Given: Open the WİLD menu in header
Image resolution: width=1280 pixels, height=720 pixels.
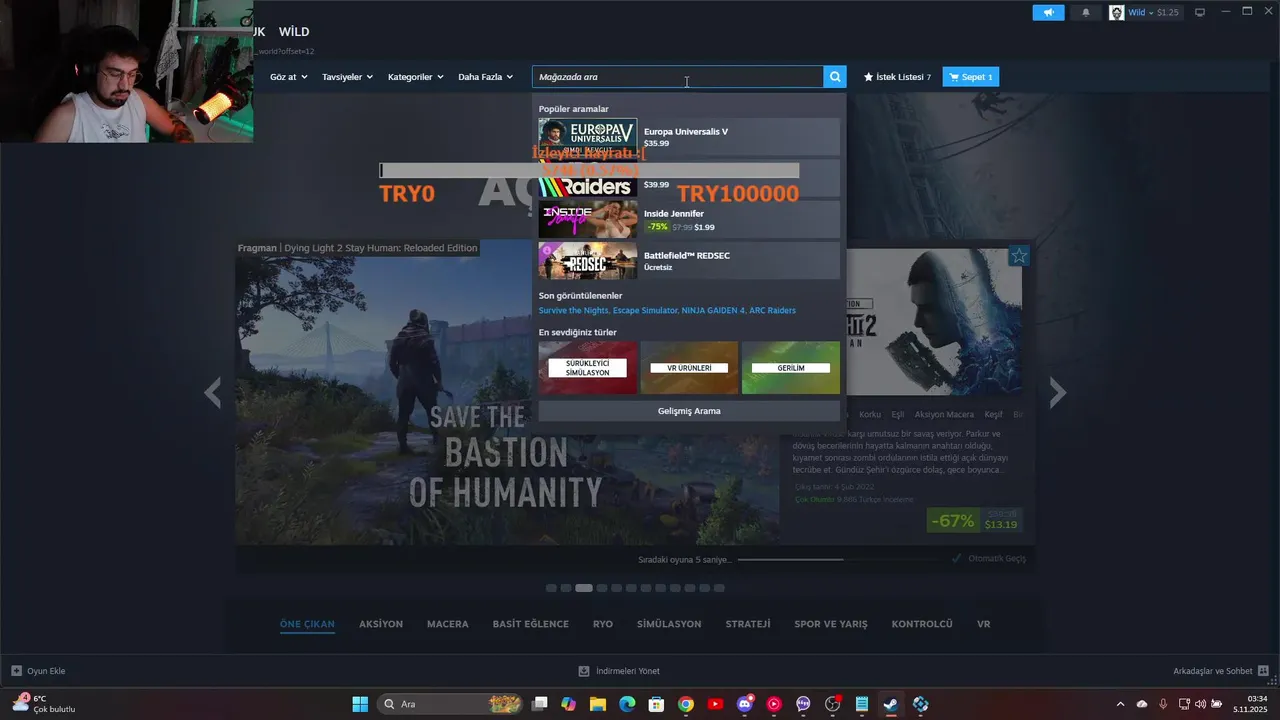Looking at the screenshot, I should pos(294,32).
